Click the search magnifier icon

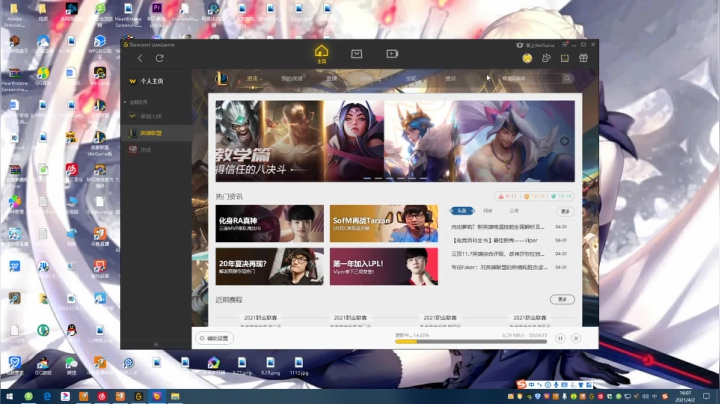[x=568, y=79]
